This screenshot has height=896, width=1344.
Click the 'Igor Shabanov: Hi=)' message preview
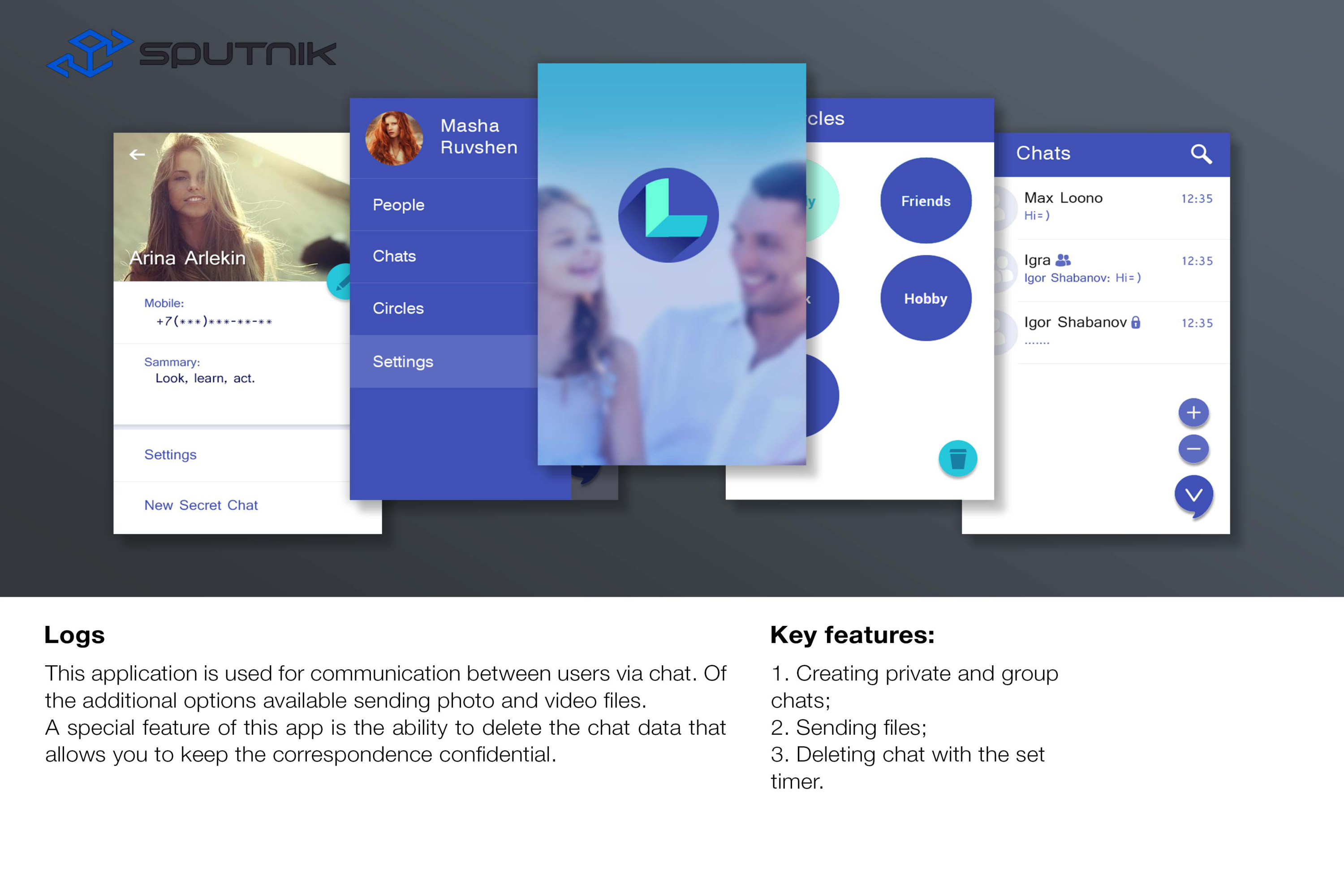point(1082,278)
